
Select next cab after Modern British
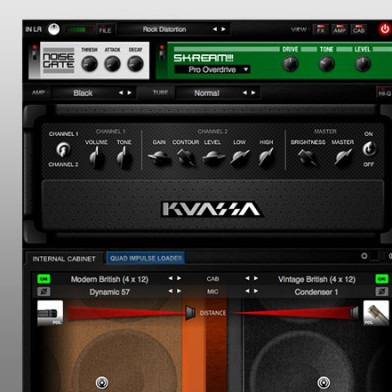[x=179, y=278]
